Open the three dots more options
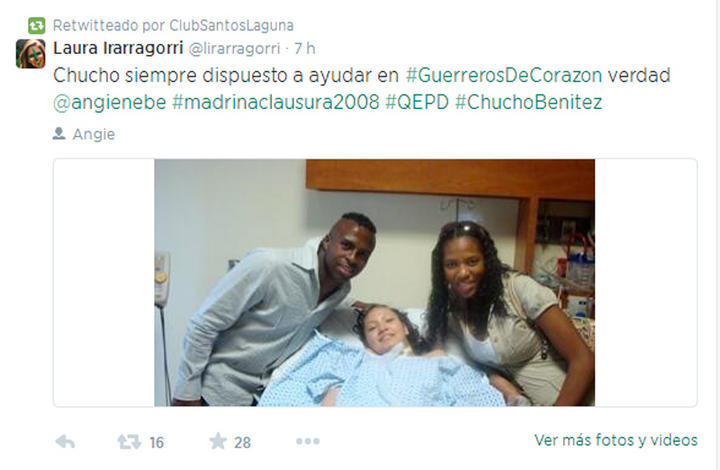720x470 pixels. 308,441
